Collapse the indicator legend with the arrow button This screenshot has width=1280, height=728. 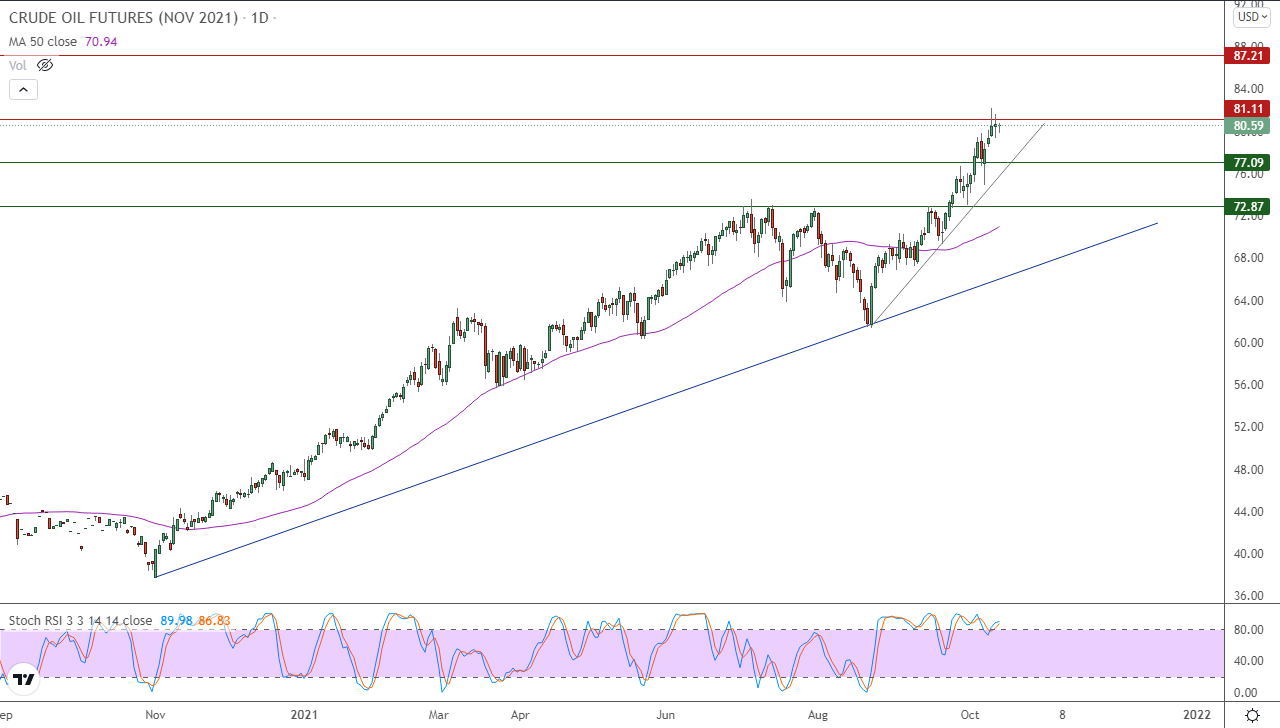point(23,89)
